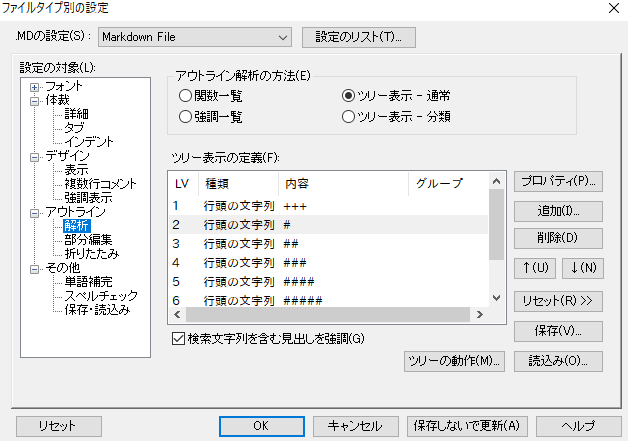Click the bottom-left リセット button
The height and width of the screenshot is (441, 628).
pyautogui.click(x=58, y=426)
